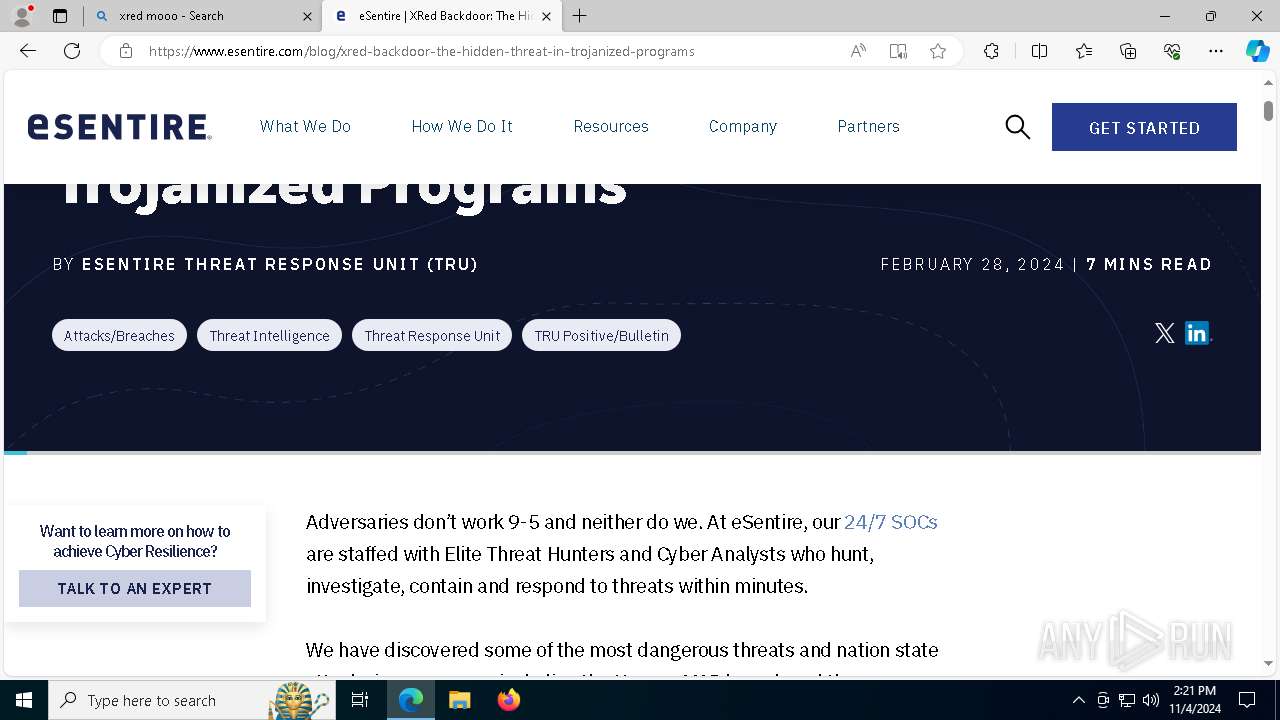Open the What We Do menu
The image size is (1280, 720).
coord(305,126)
